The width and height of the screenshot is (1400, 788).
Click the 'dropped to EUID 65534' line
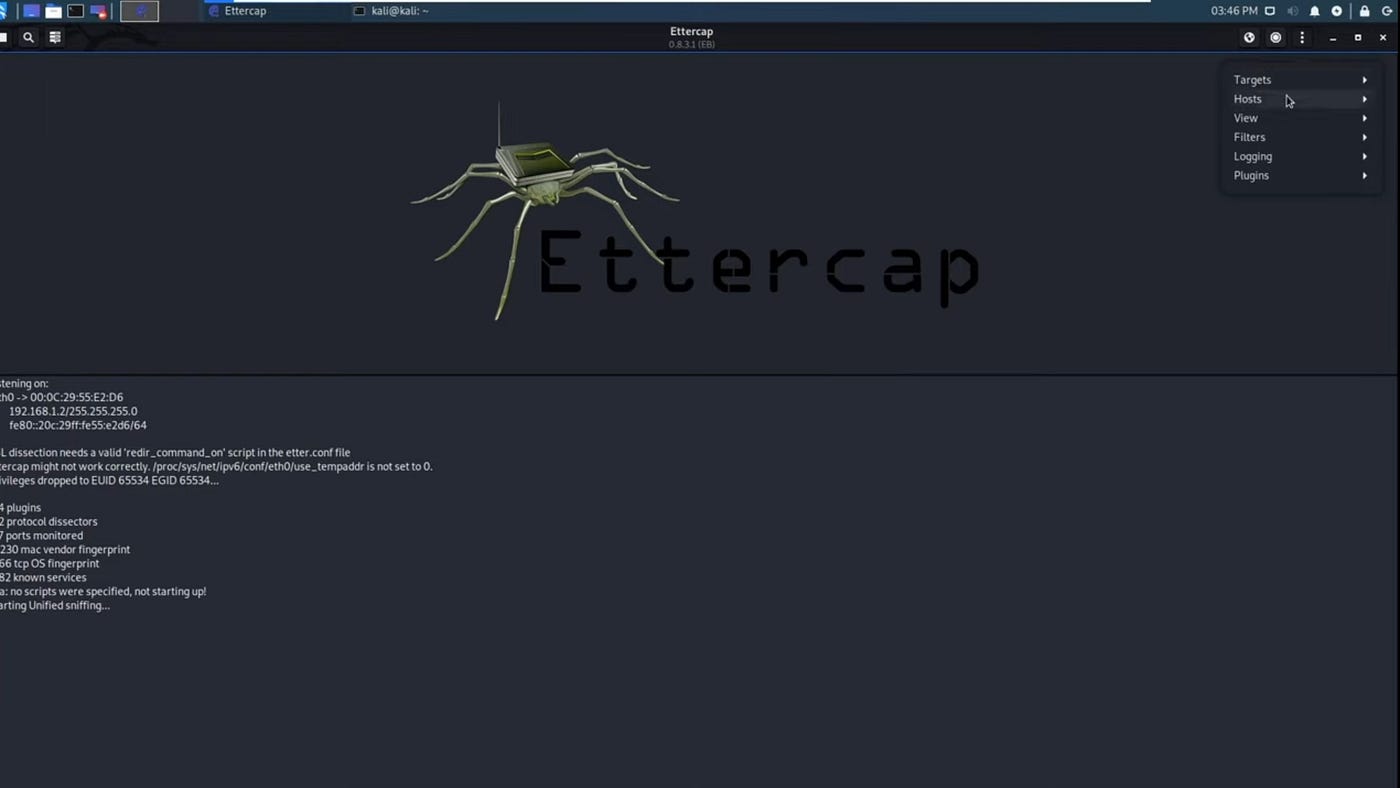pos(109,481)
